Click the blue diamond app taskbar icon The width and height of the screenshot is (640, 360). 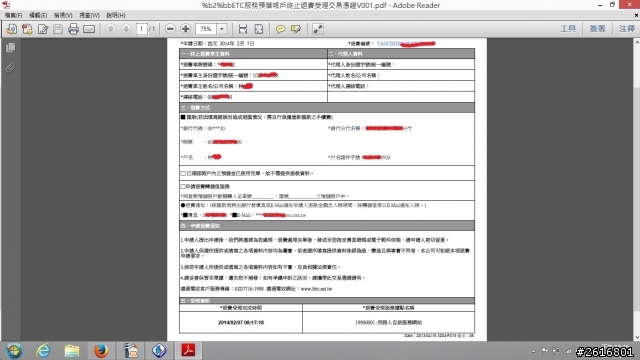159,351
